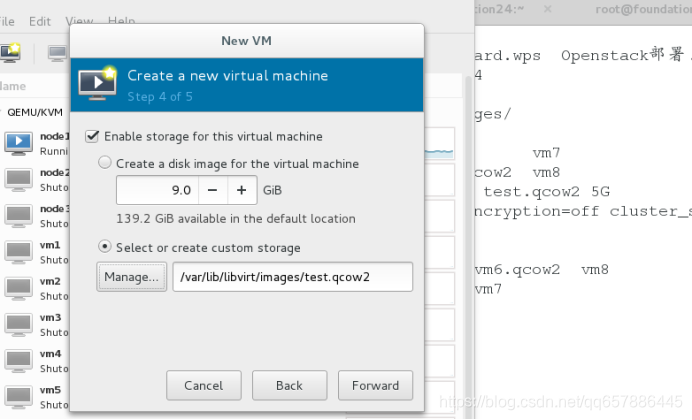Click the wizard icon in the New VM header
The height and width of the screenshot is (420, 692).
(98, 84)
